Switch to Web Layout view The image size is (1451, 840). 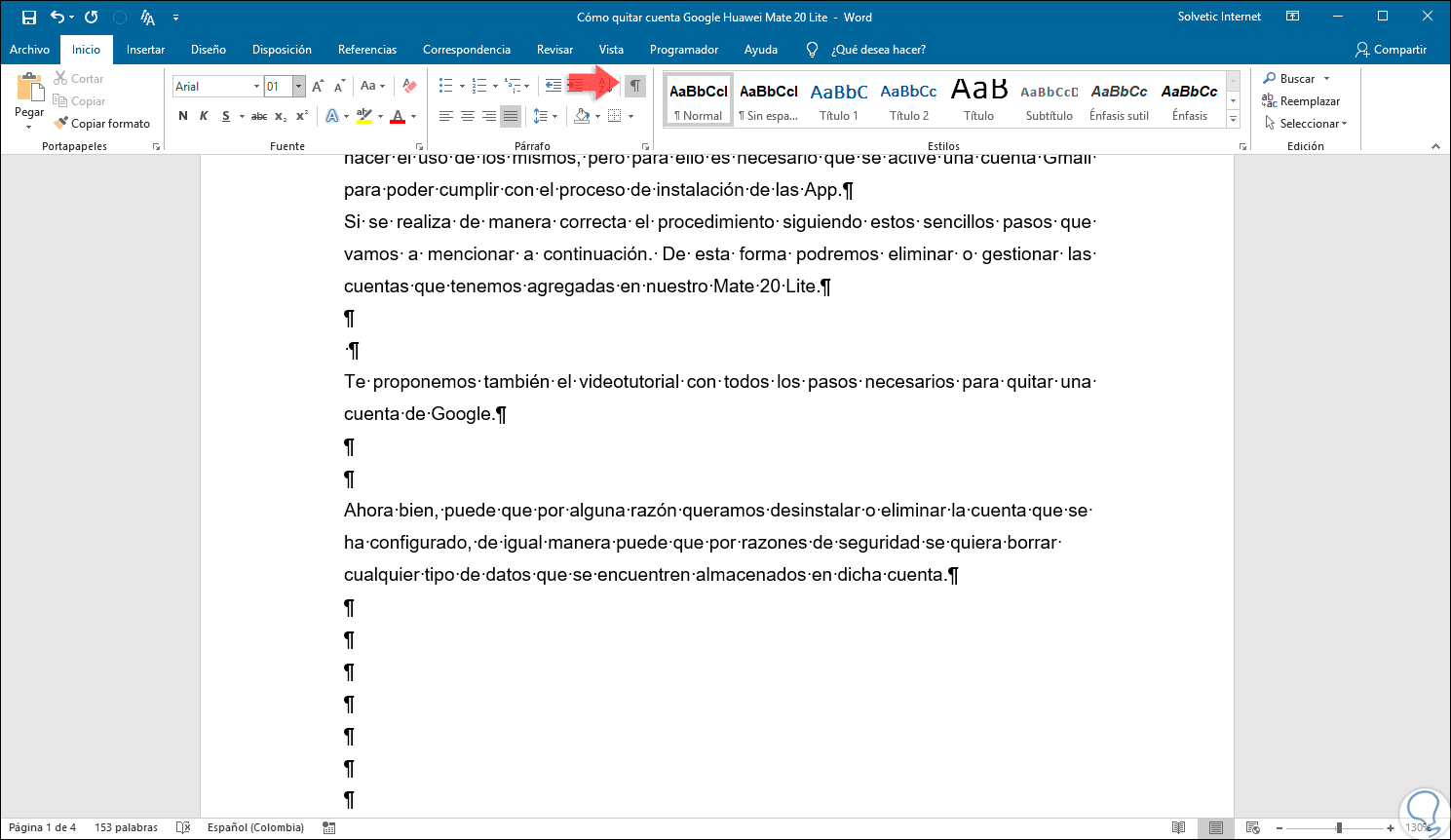click(1253, 827)
